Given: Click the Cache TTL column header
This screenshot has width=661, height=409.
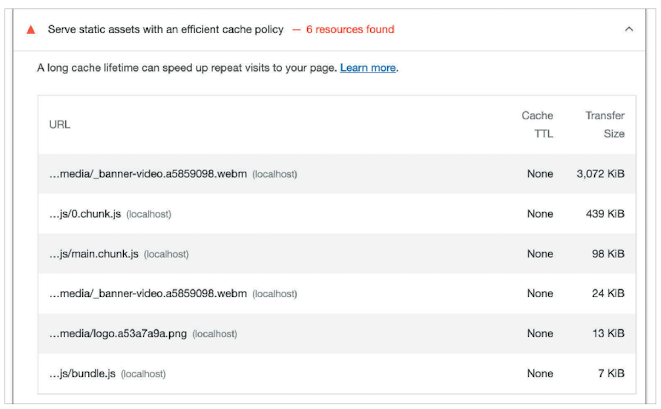Looking at the screenshot, I should [537, 124].
